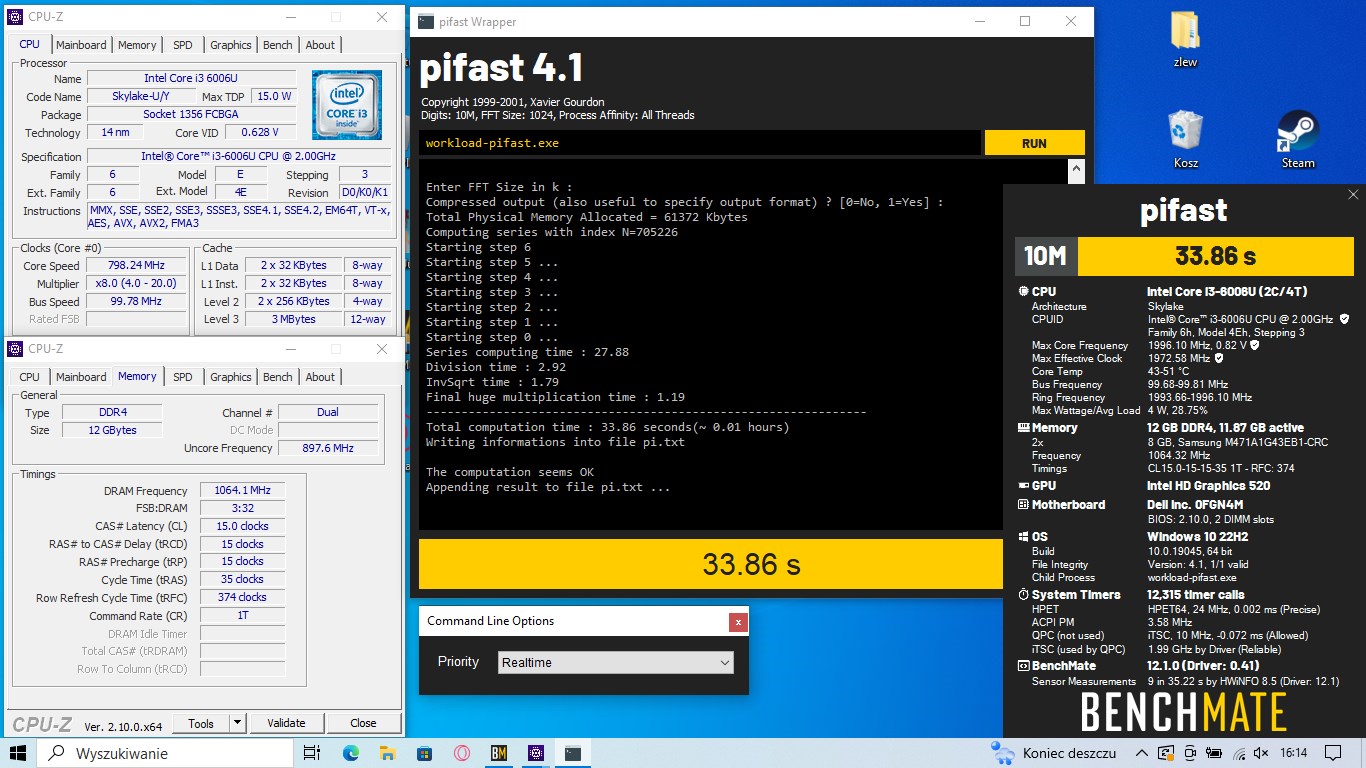This screenshot has width=1366, height=768.
Task: Click the pifast Wrapper title bar icon
Action: point(426,21)
